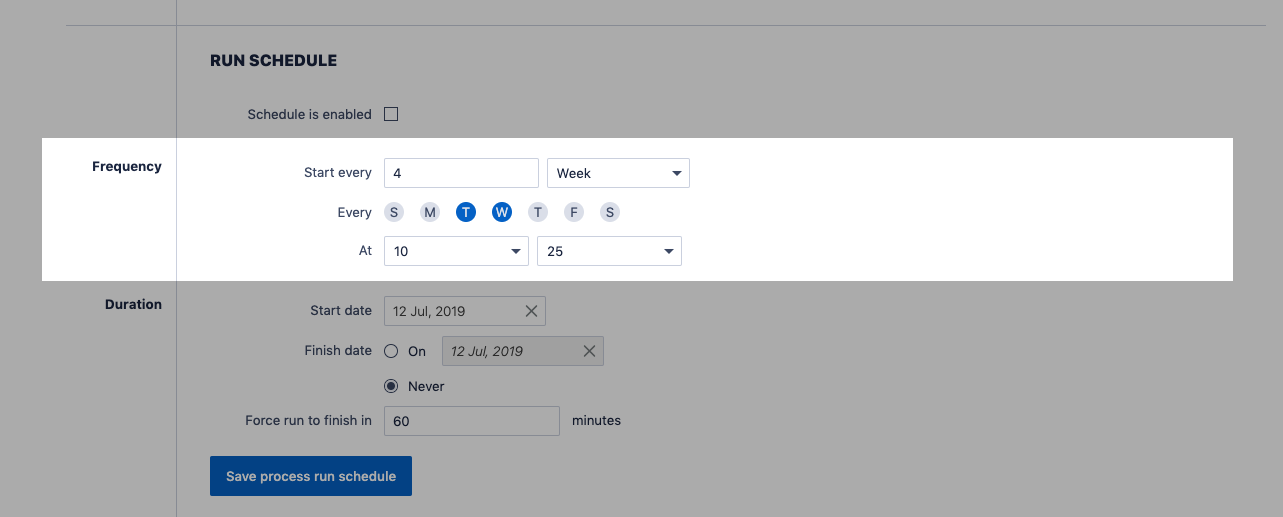
Task: Toggle the Friday 'F' day button
Action: 574,212
